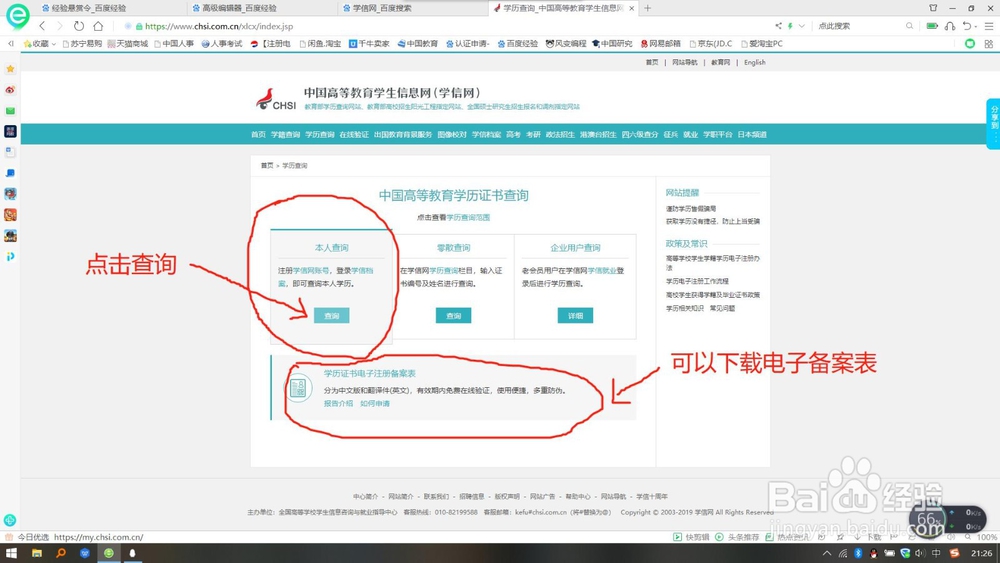1000x563 pixels.
Task: Switch to 高级编辑器_百度经验 tab
Action: pyautogui.click(x=239, y=8)
